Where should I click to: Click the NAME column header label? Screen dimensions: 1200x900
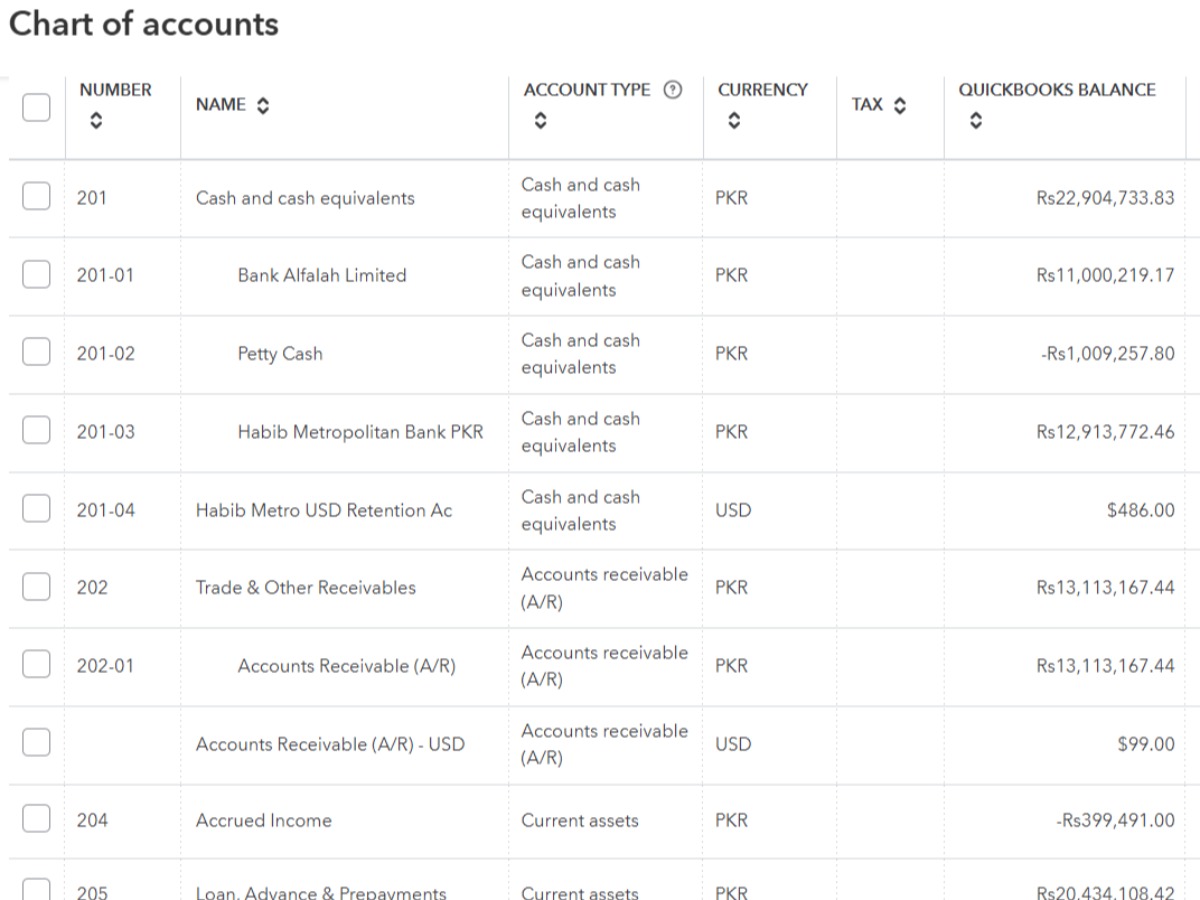click(221, 105)
